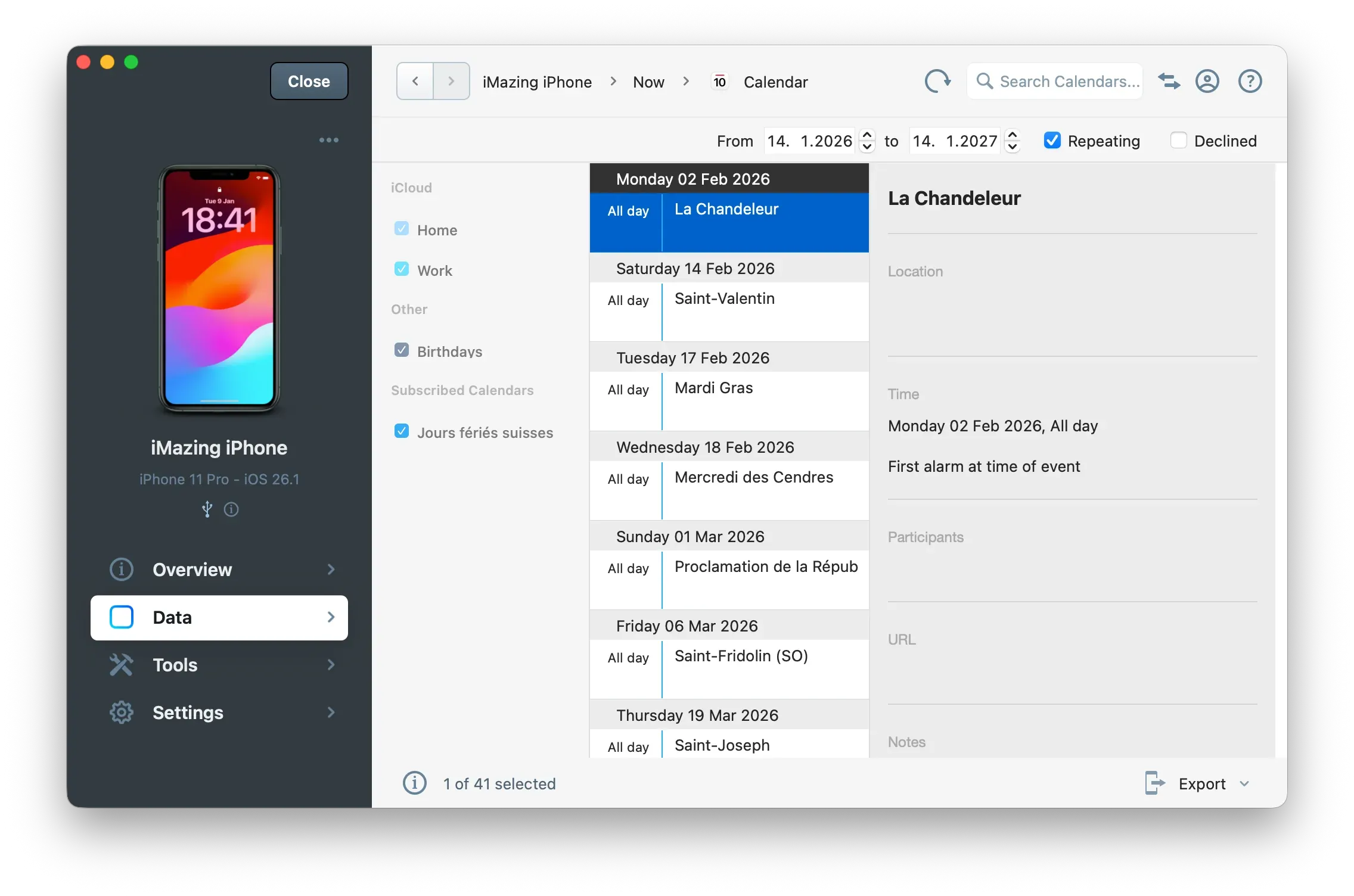Click the refresh calendars icon
Viewport: 1354px width, 896px height.
[937, 81]
